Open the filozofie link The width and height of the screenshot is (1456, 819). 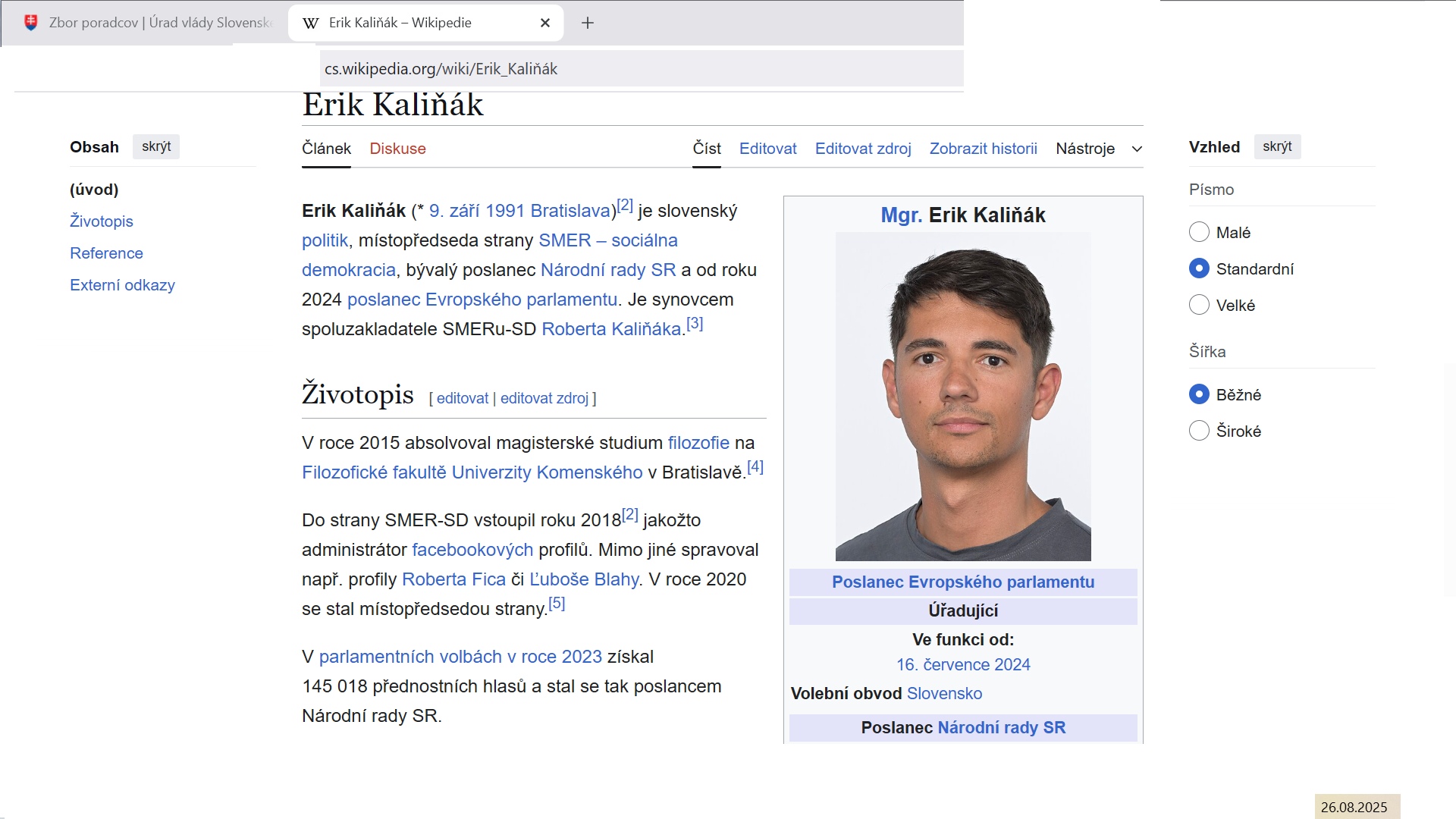[x=698, y=443]
